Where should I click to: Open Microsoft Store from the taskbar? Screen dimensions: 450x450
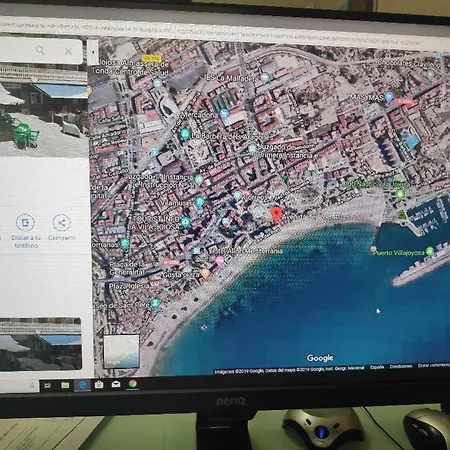99,385
